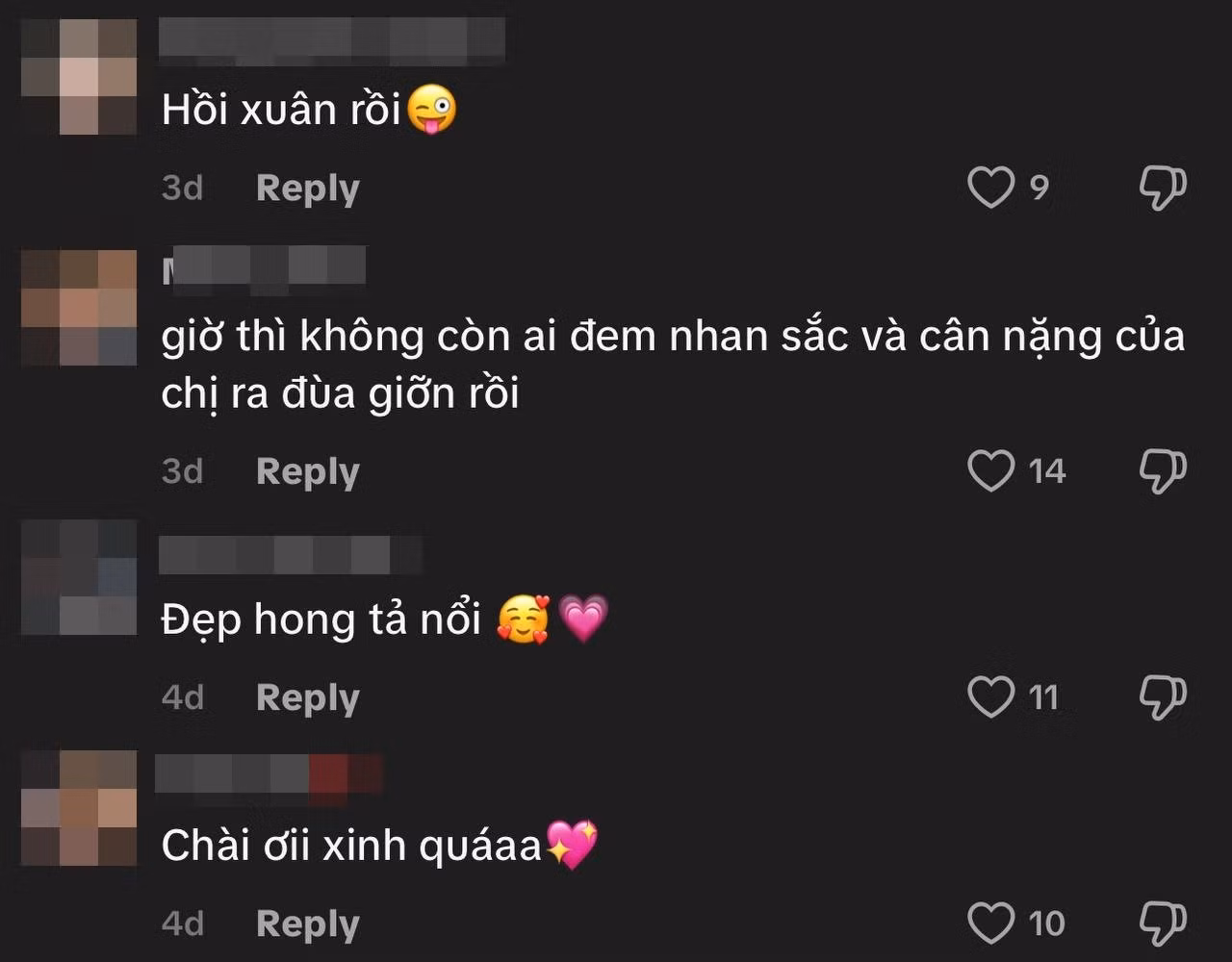The width and height of the screenshot is (1232, 962).
Task: Dislike the "Chài ơii xinh quáaa" comment
Action: point(1163,924)
